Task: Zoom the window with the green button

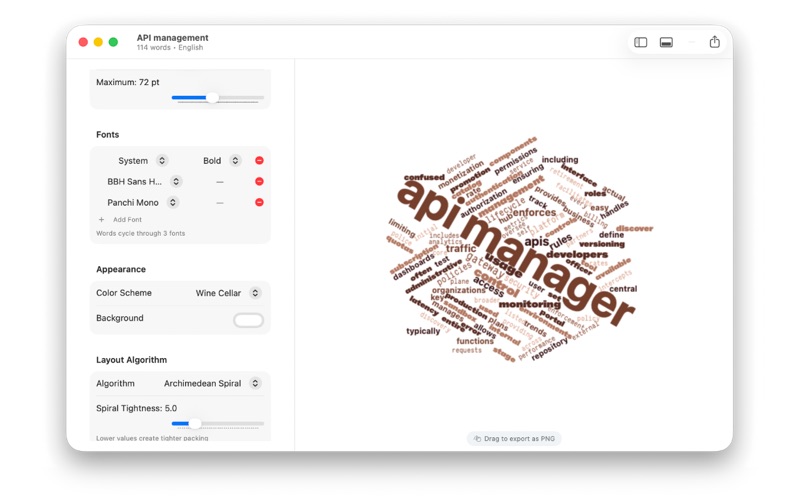Action: point(113,42)
